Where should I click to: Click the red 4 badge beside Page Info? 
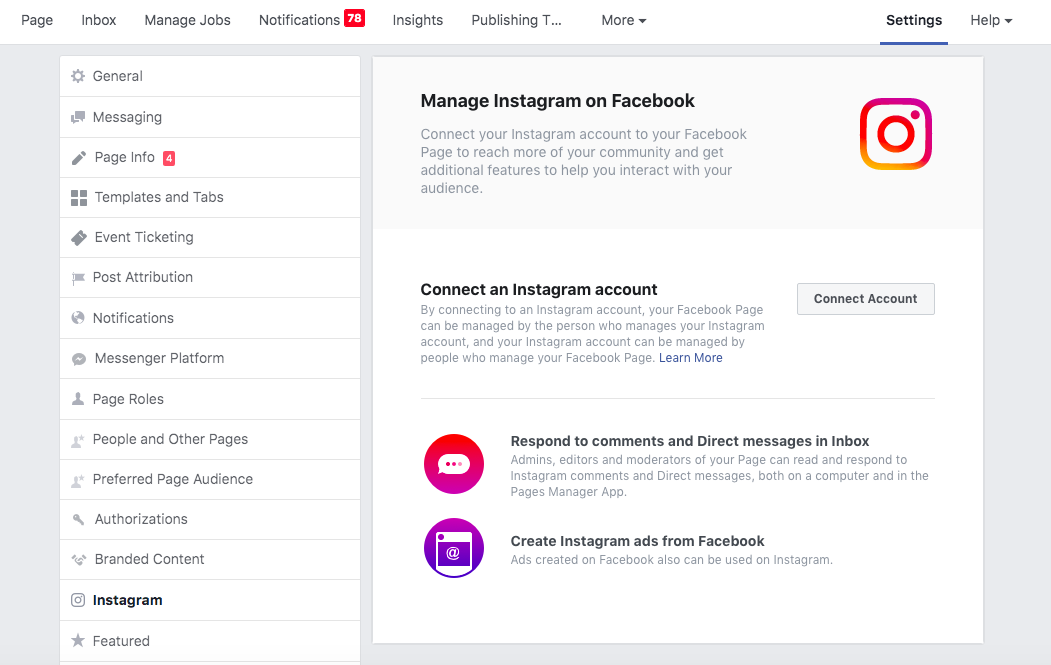point(169,158)
